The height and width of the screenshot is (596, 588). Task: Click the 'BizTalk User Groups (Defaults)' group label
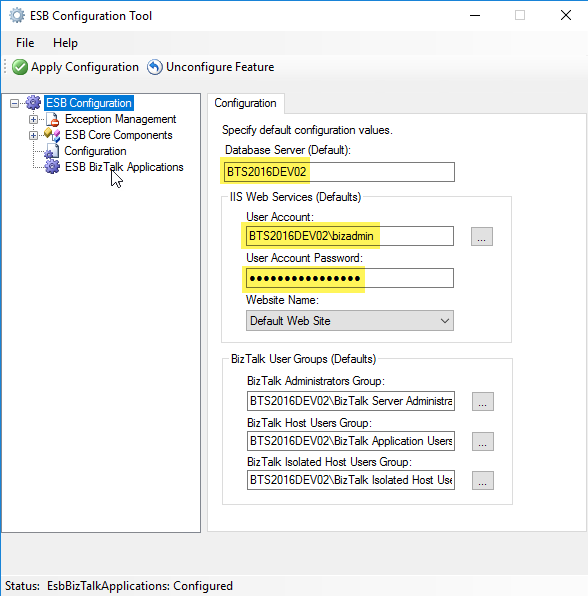pyautogui.click(x=303, y=359)
